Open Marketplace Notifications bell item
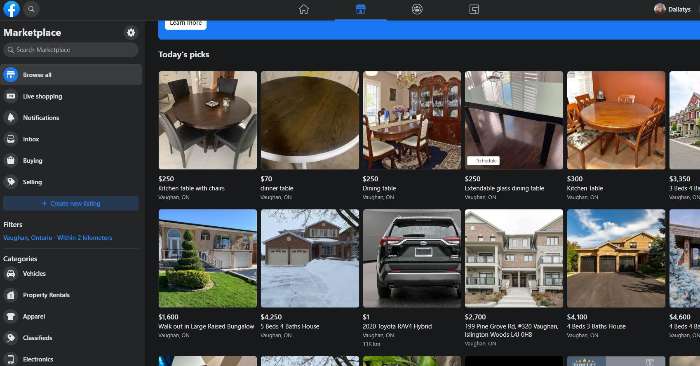Screen dimensions: 700x366 (72, 117)
